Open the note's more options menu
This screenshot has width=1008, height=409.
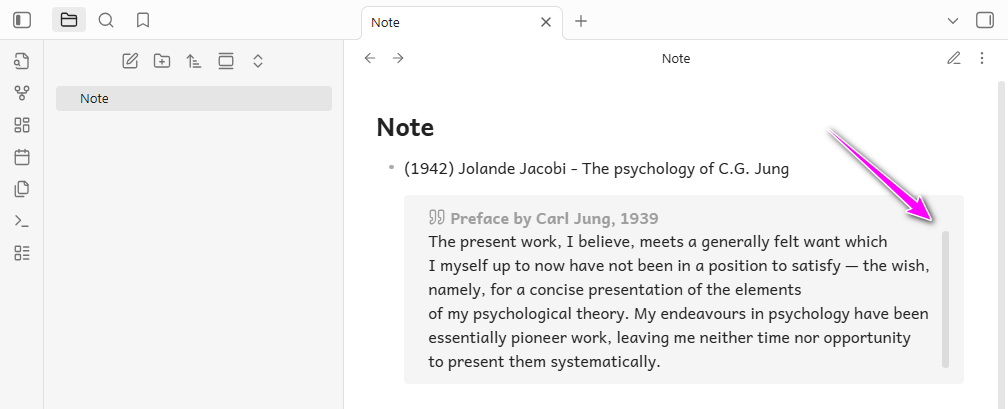981,58
